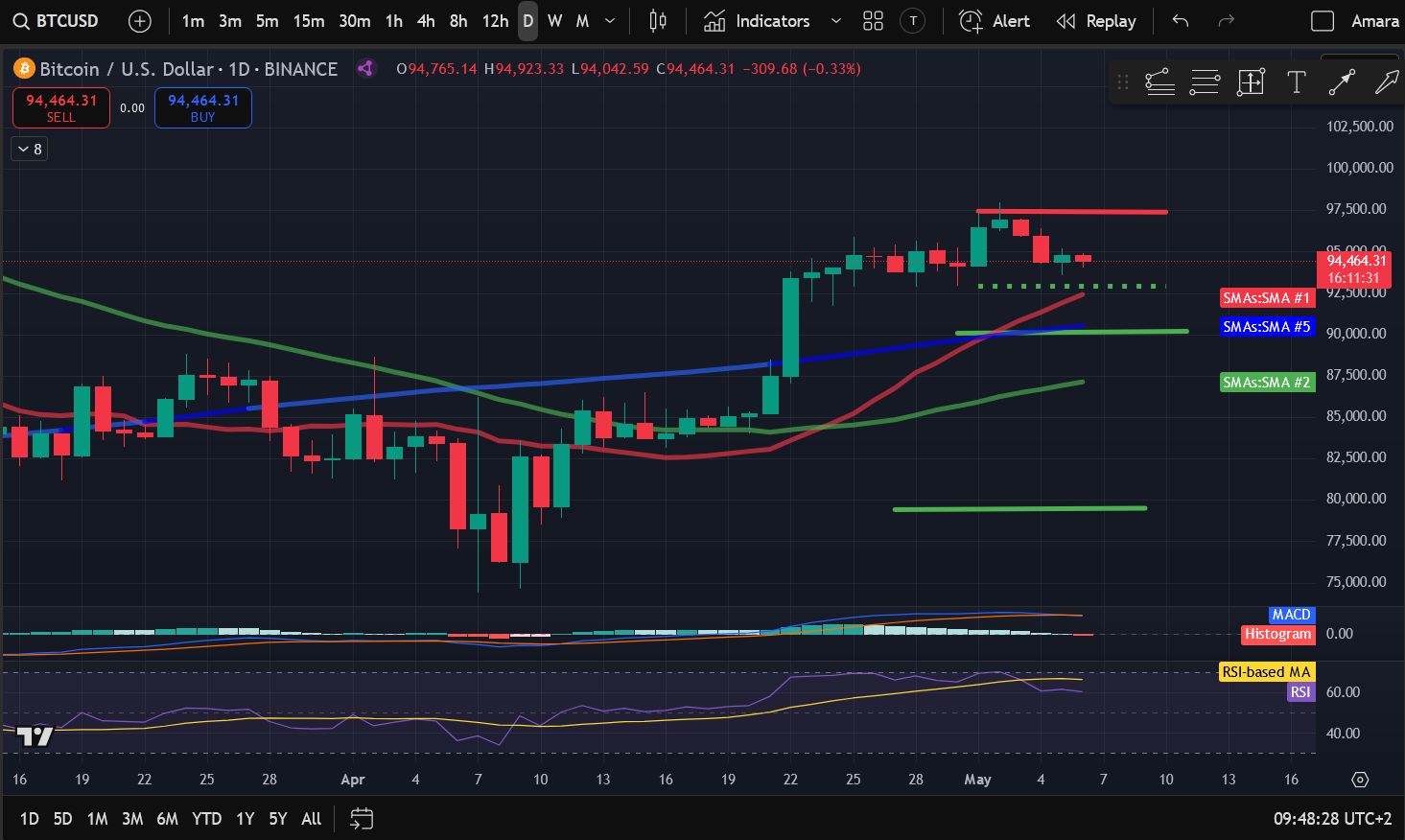Viewport: 1405px width, 840px height.
Task: Select the measure box drawing tool
Action: click(x=1251, y=82)
